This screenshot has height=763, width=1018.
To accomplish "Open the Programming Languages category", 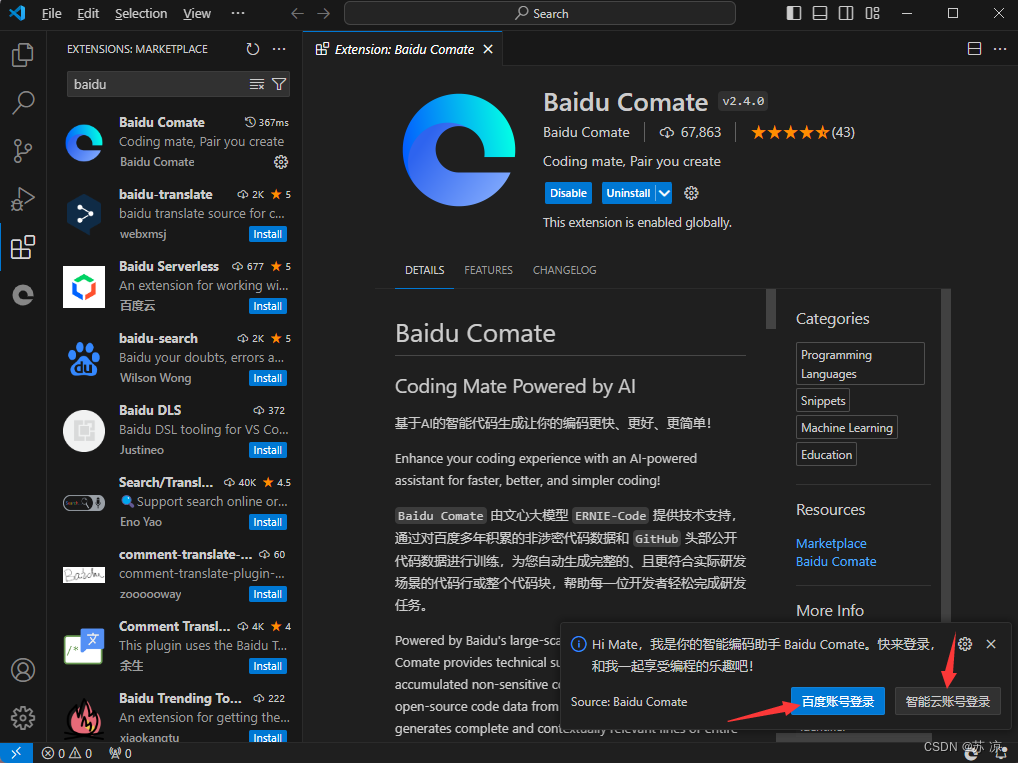I will point(860,364).
